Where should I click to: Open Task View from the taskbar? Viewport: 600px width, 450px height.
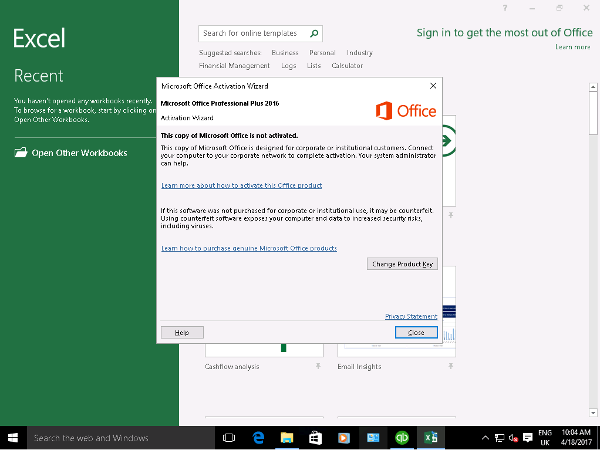pyautogui.click(x=229, y=438)
